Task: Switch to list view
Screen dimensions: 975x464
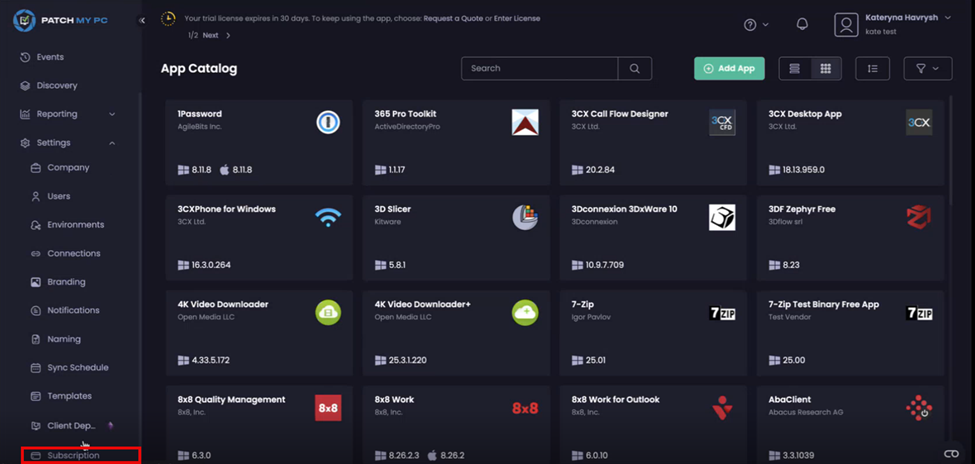Action: 795,68
